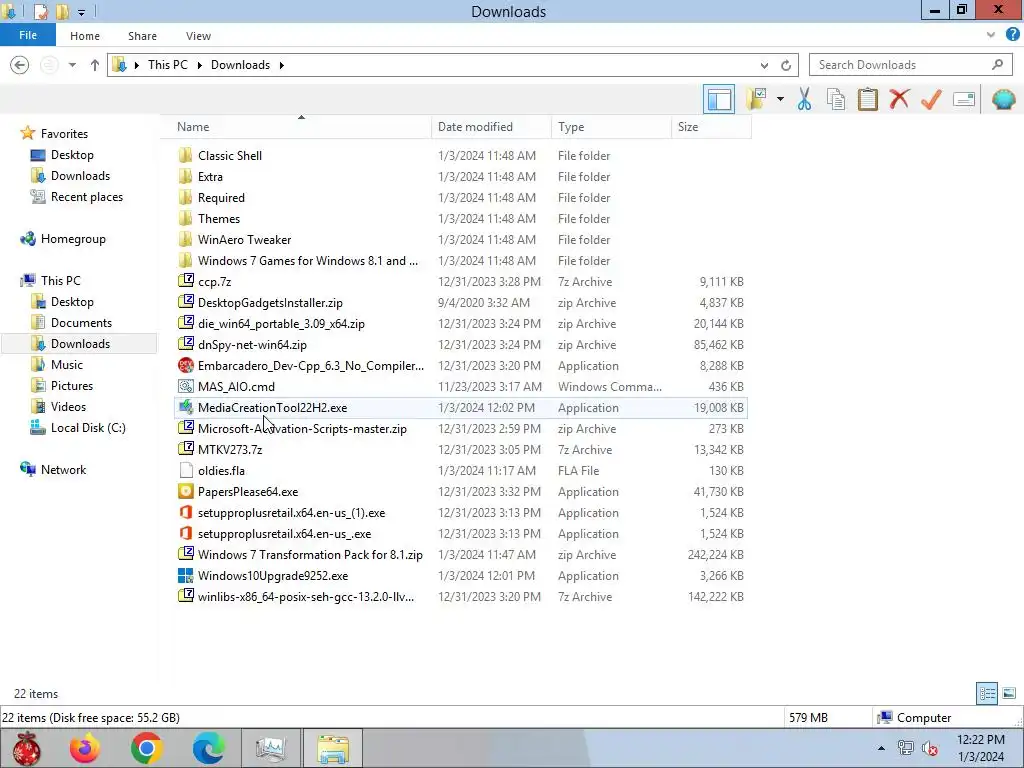1024x768 pixels.
Task: Select the MAS_AIO.cmd file icon
Action: pyautogui.click(x=185, y=387)
